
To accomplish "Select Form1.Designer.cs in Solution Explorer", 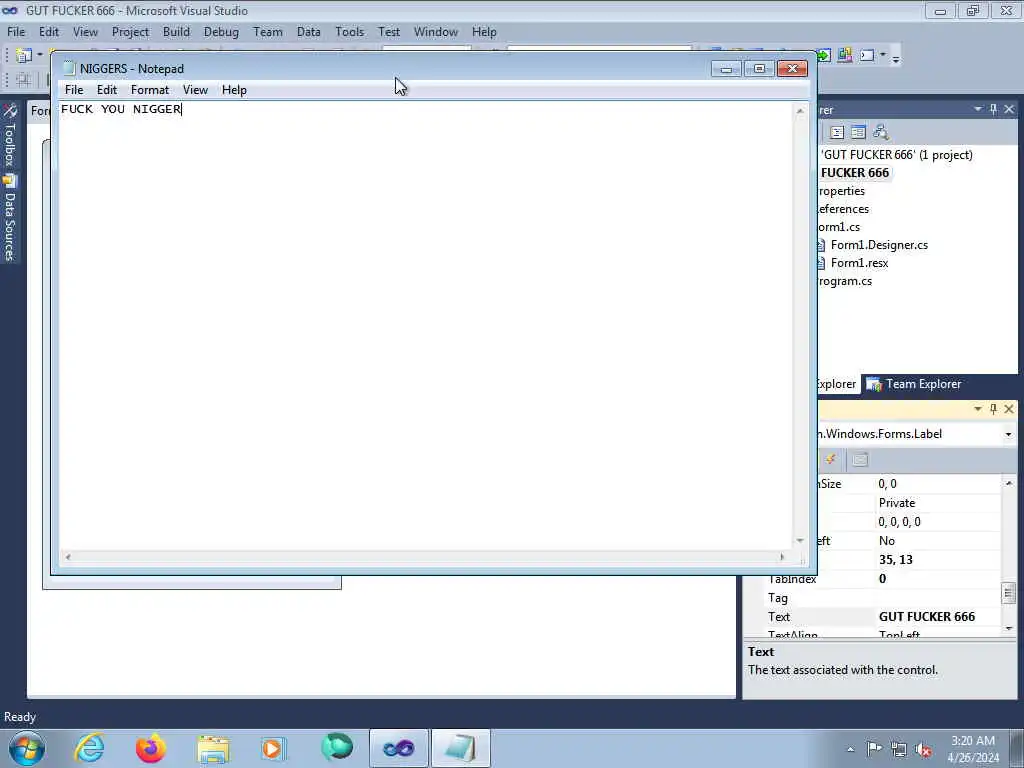I will click(x=879, y=245).
